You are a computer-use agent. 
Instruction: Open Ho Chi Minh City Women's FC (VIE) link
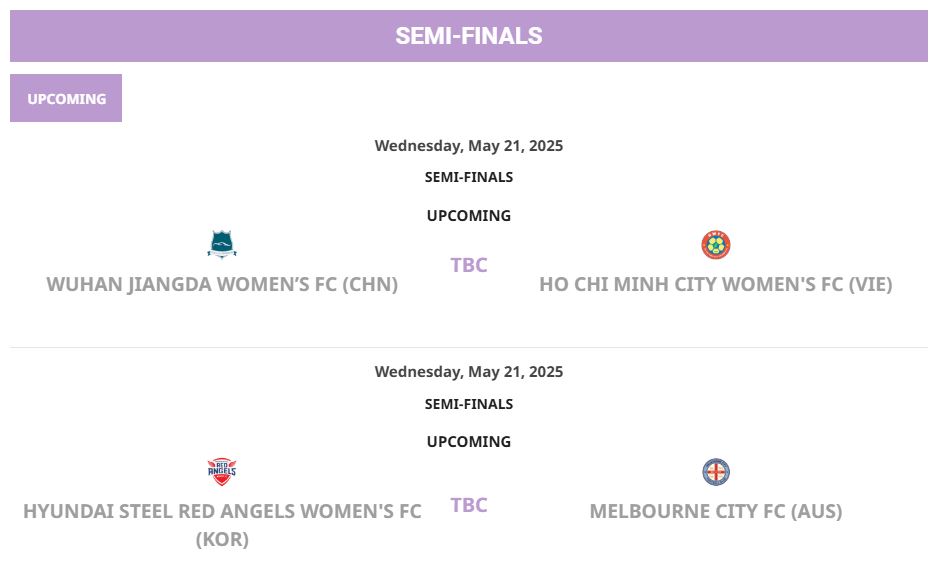pyautogui.click(x=716, y=284)
